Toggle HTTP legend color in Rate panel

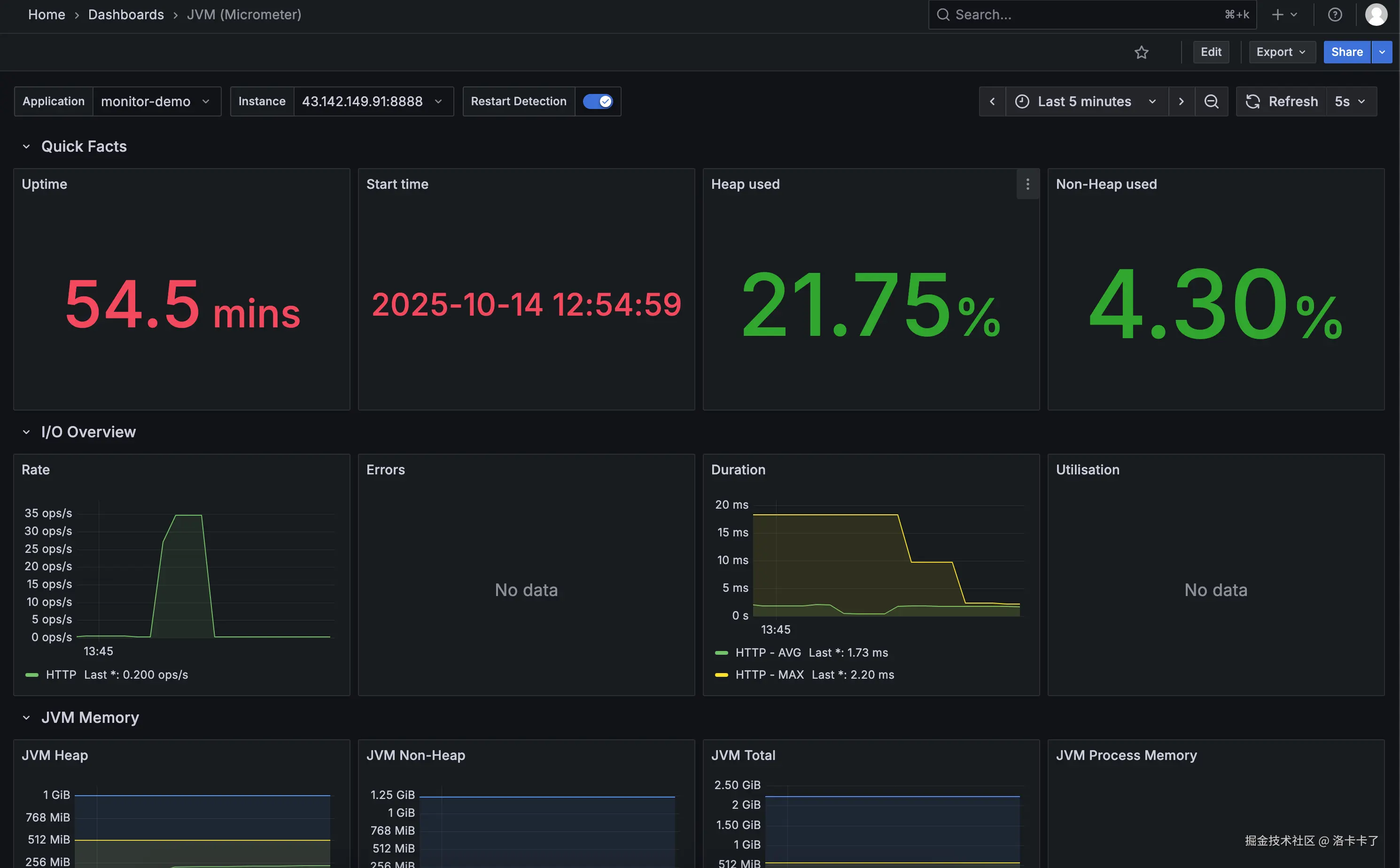[32, 675]
